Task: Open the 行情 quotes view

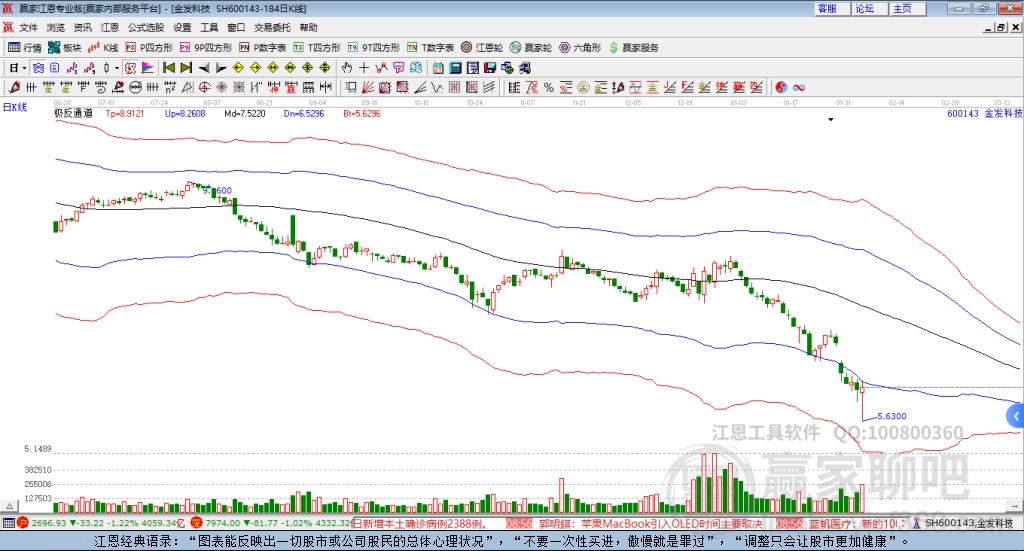Action: pos(24,48)
